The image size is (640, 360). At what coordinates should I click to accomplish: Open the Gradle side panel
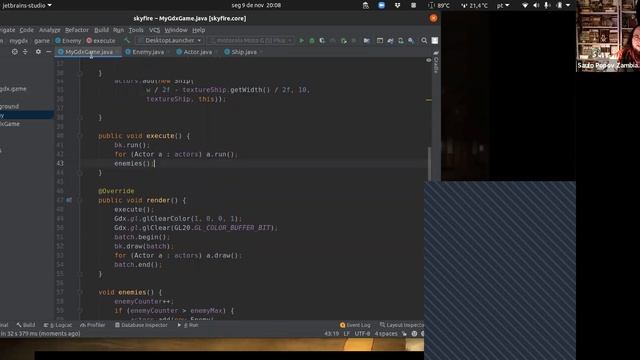point(436,62)
